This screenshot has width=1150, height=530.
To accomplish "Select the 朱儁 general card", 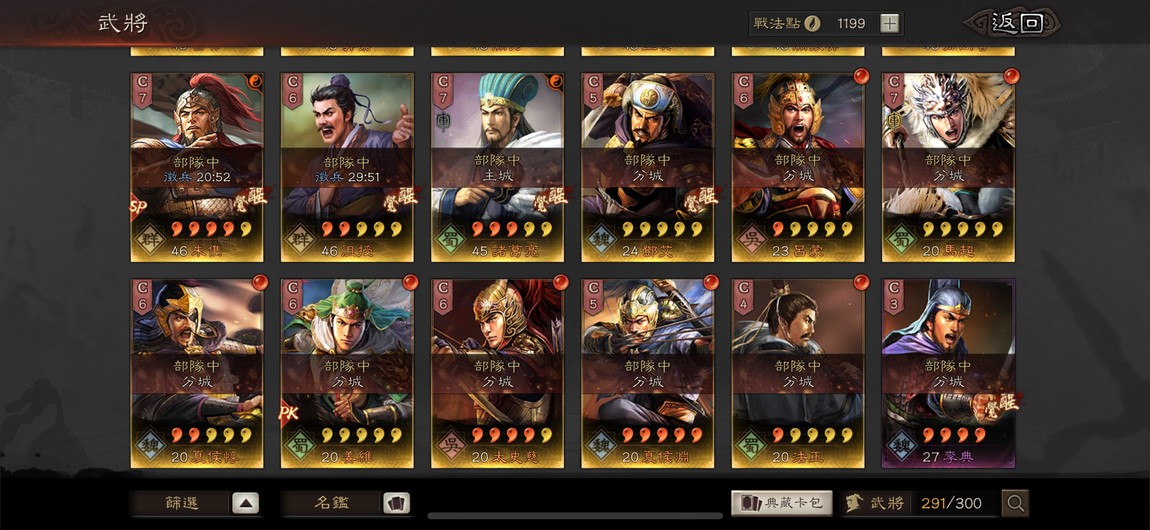I will tap(197, 167).
